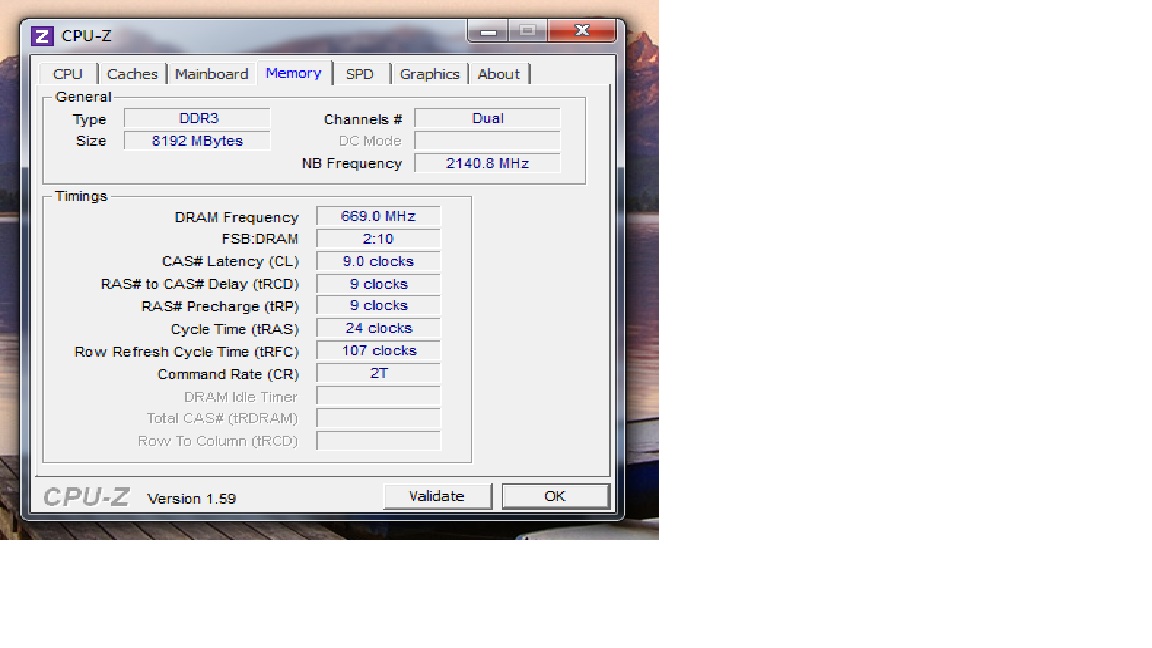Select the Mainboard tab
1152x648 pixels.
pyautogui.click(x=212, y=74)
